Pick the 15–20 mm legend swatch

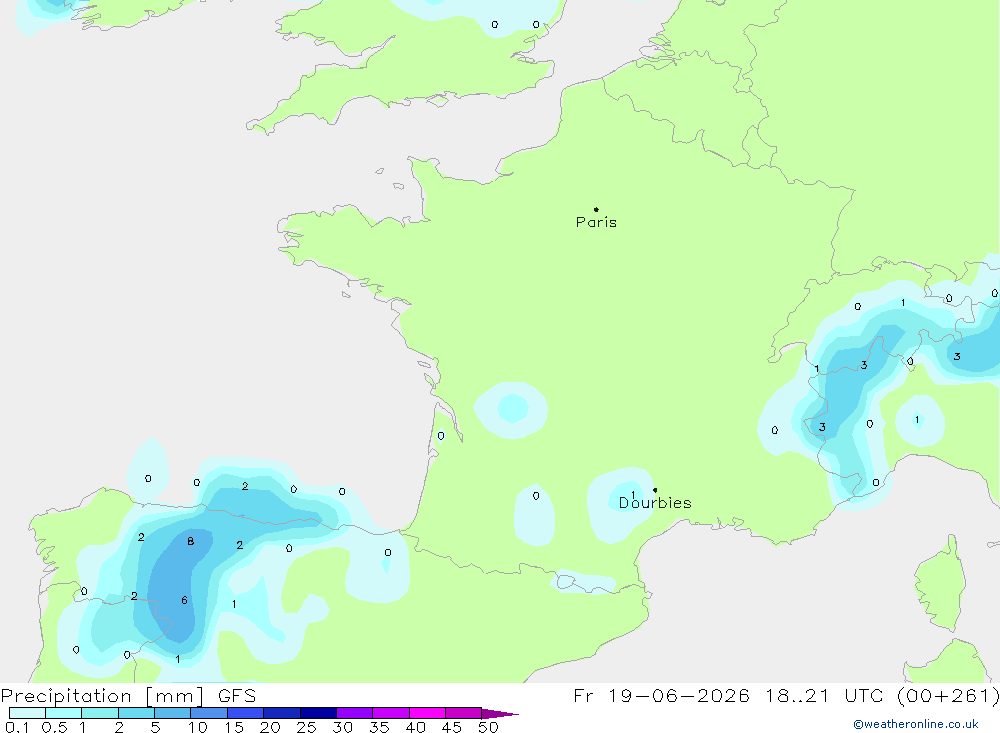[246, 713]
